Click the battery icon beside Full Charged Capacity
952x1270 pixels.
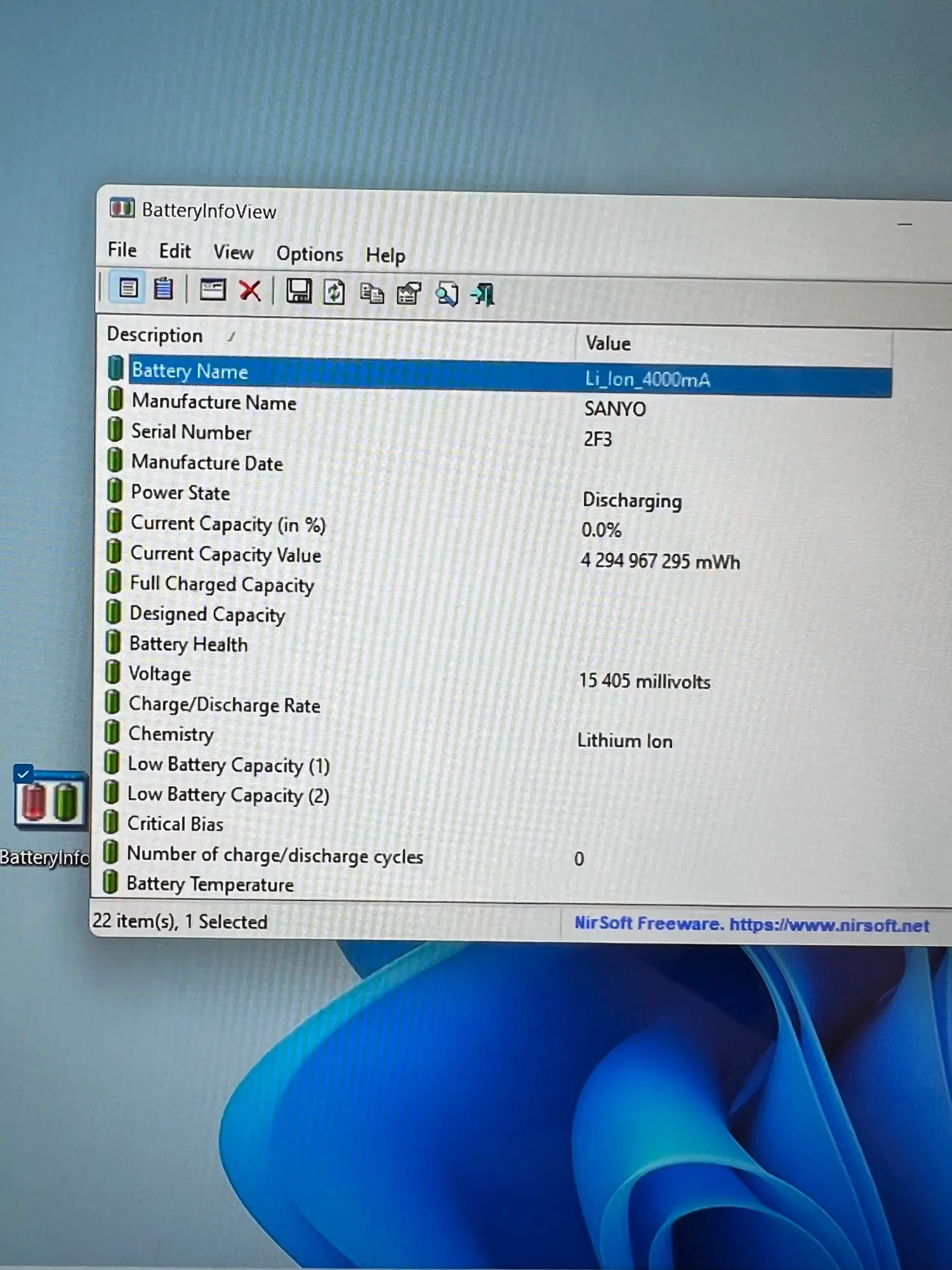114,581
